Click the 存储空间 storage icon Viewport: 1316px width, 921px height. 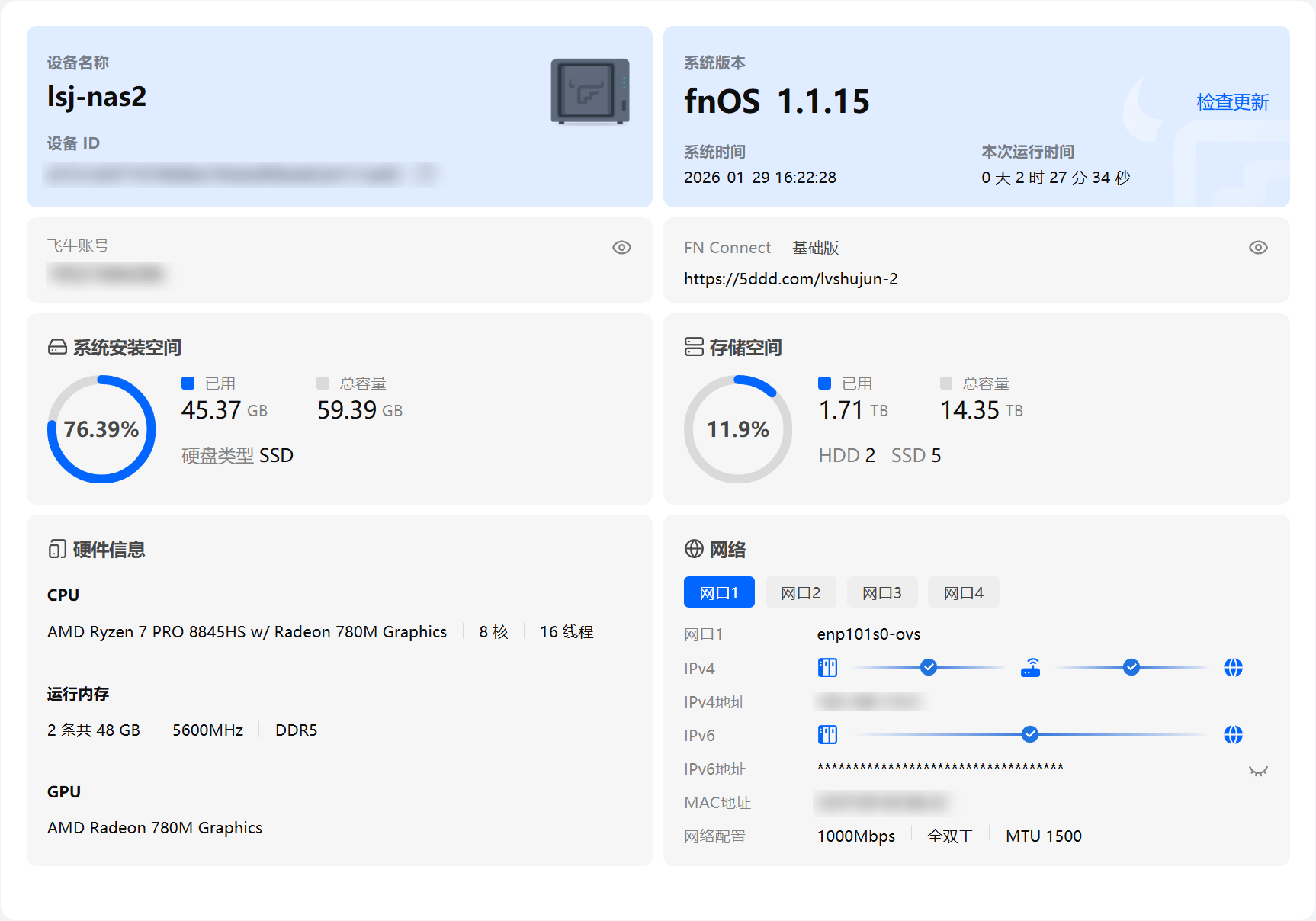[x=694, y=348]
